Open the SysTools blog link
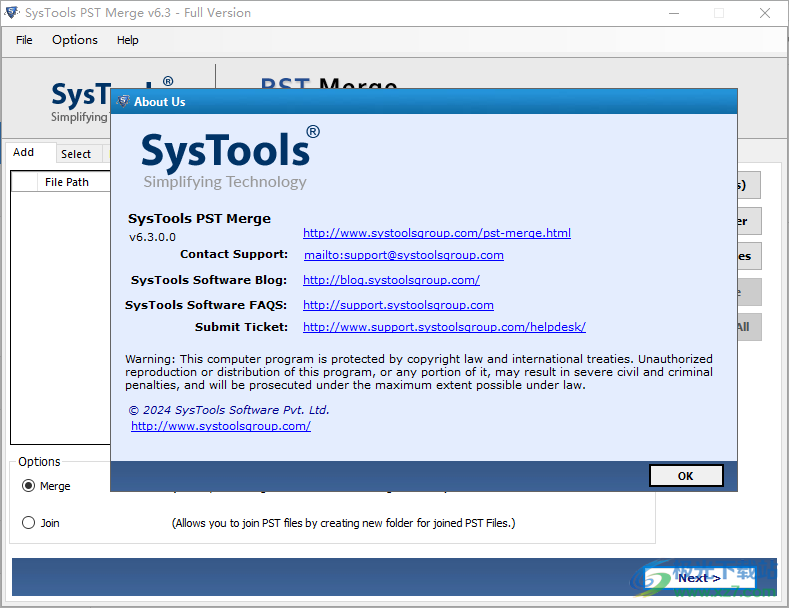Viewport: 789px width, 608px height. 391,280
